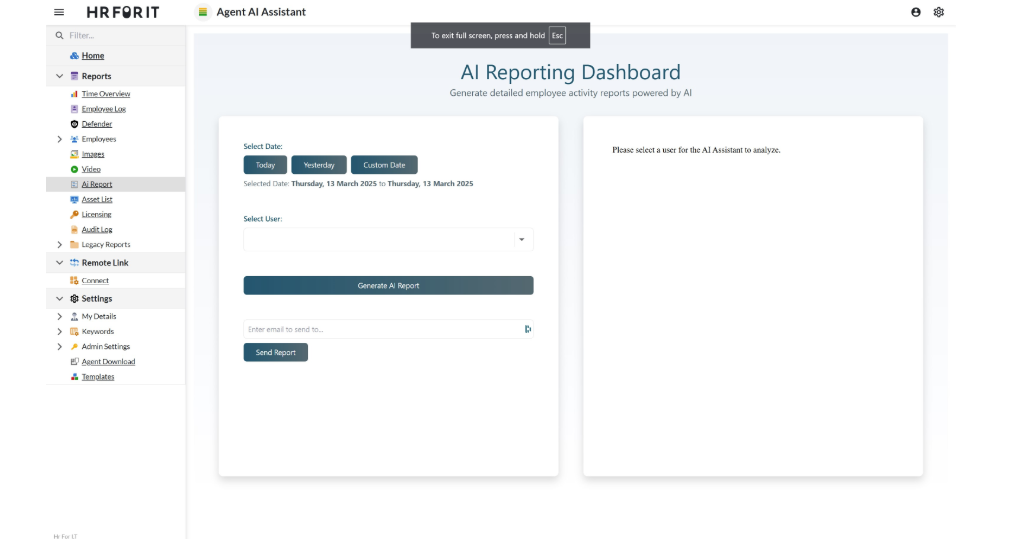Screen dimensions: 1012x539
Task: Click the Video play icon
Action: (x=74, y=169)
